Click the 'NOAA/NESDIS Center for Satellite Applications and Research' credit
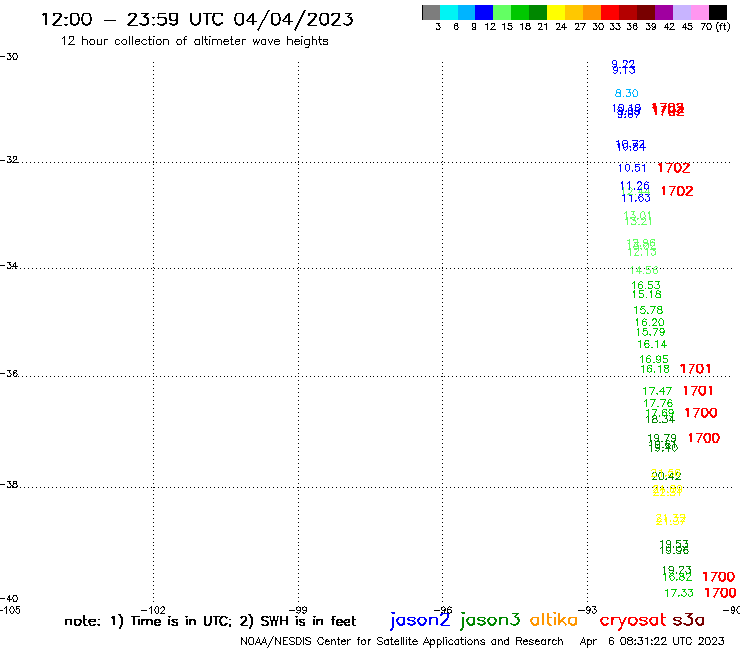The image size is (740, 650). tap(402, 641)
